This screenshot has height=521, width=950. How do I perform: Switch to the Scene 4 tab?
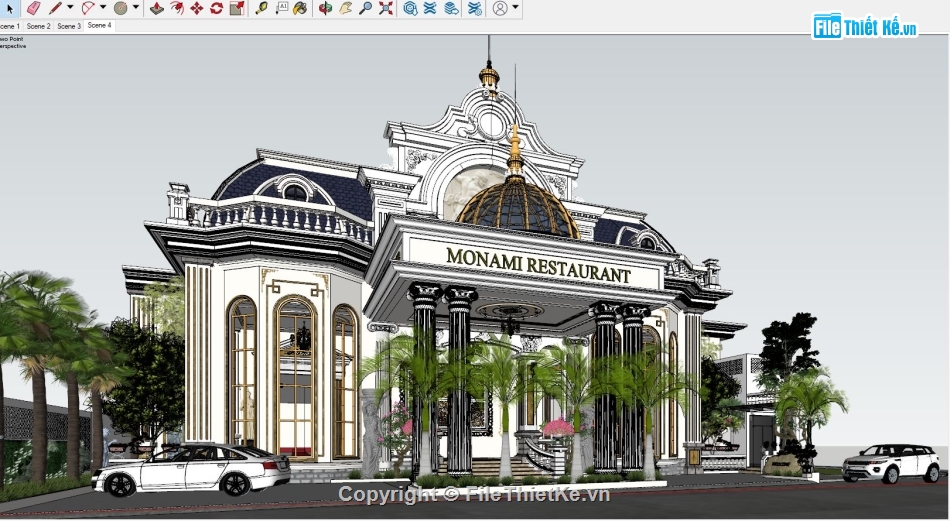click(99, 25)
